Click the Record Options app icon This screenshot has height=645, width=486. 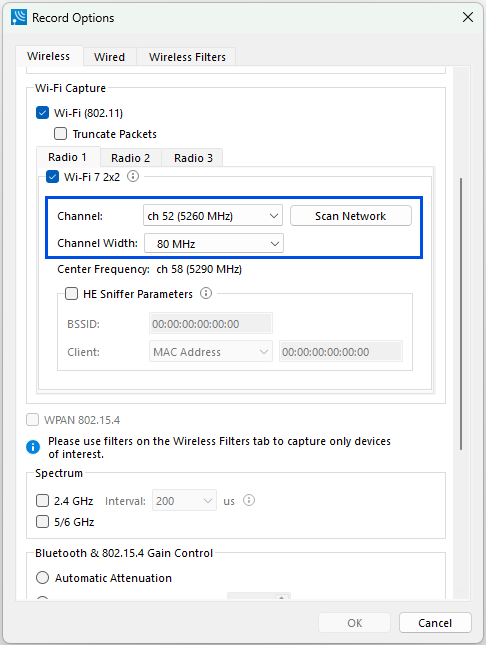click(x=19, y=18)
